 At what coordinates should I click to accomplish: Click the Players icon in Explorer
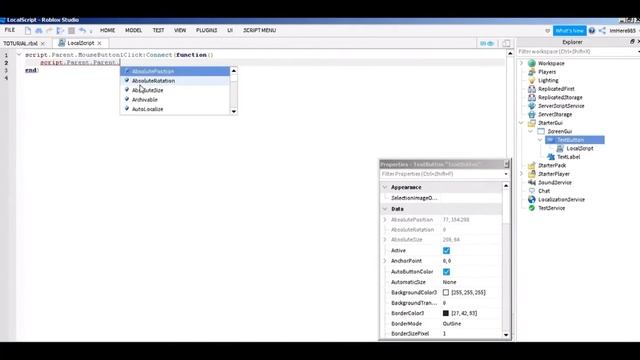(531, 72)
